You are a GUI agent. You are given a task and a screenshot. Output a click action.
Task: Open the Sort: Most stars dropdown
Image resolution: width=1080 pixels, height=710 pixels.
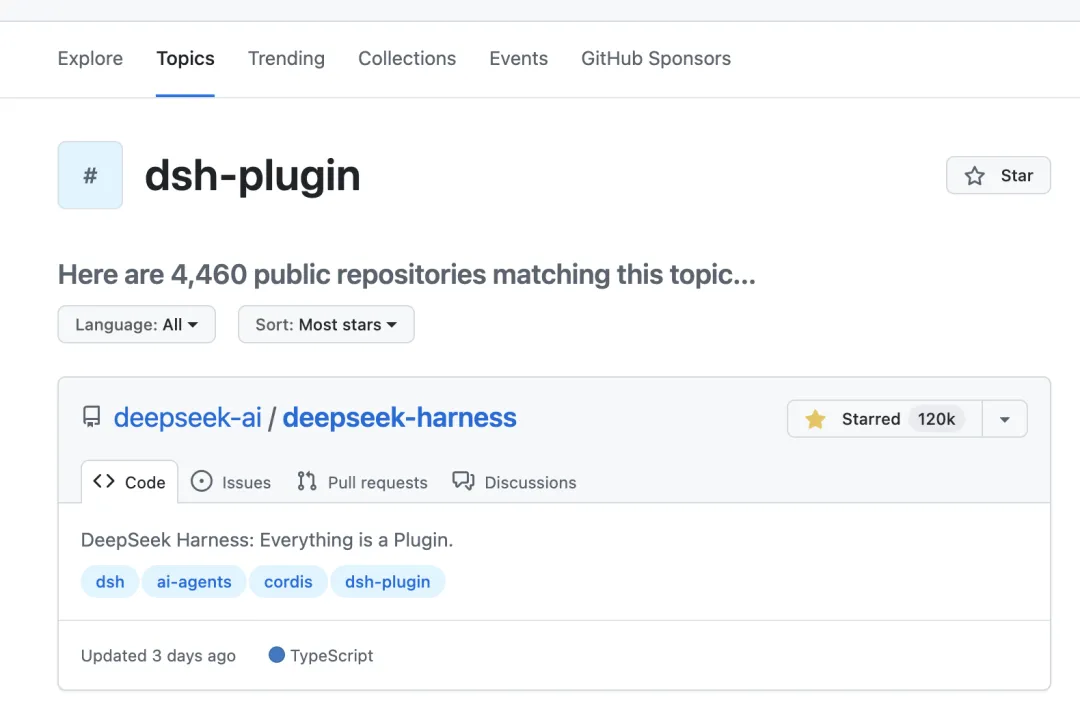326,324
